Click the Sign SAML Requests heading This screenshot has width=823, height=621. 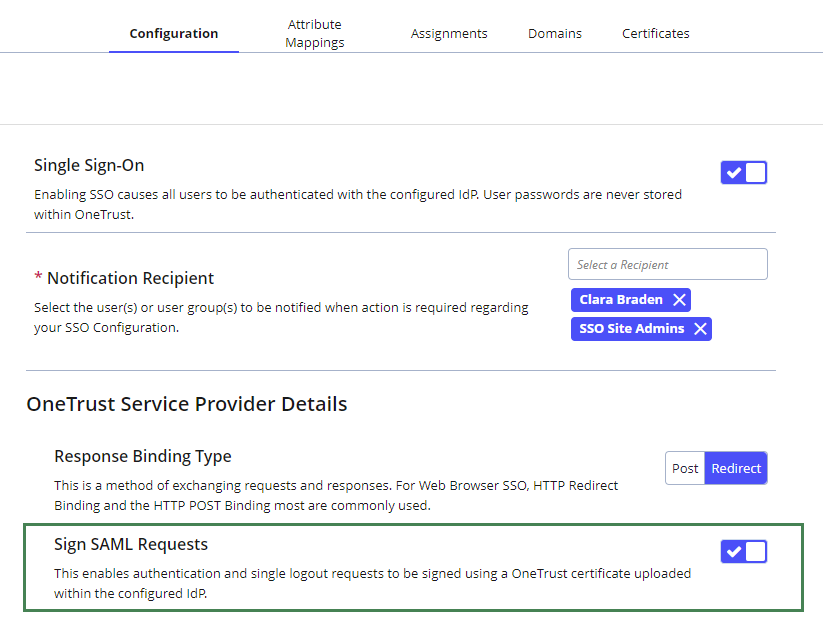(x=131, y=545)
